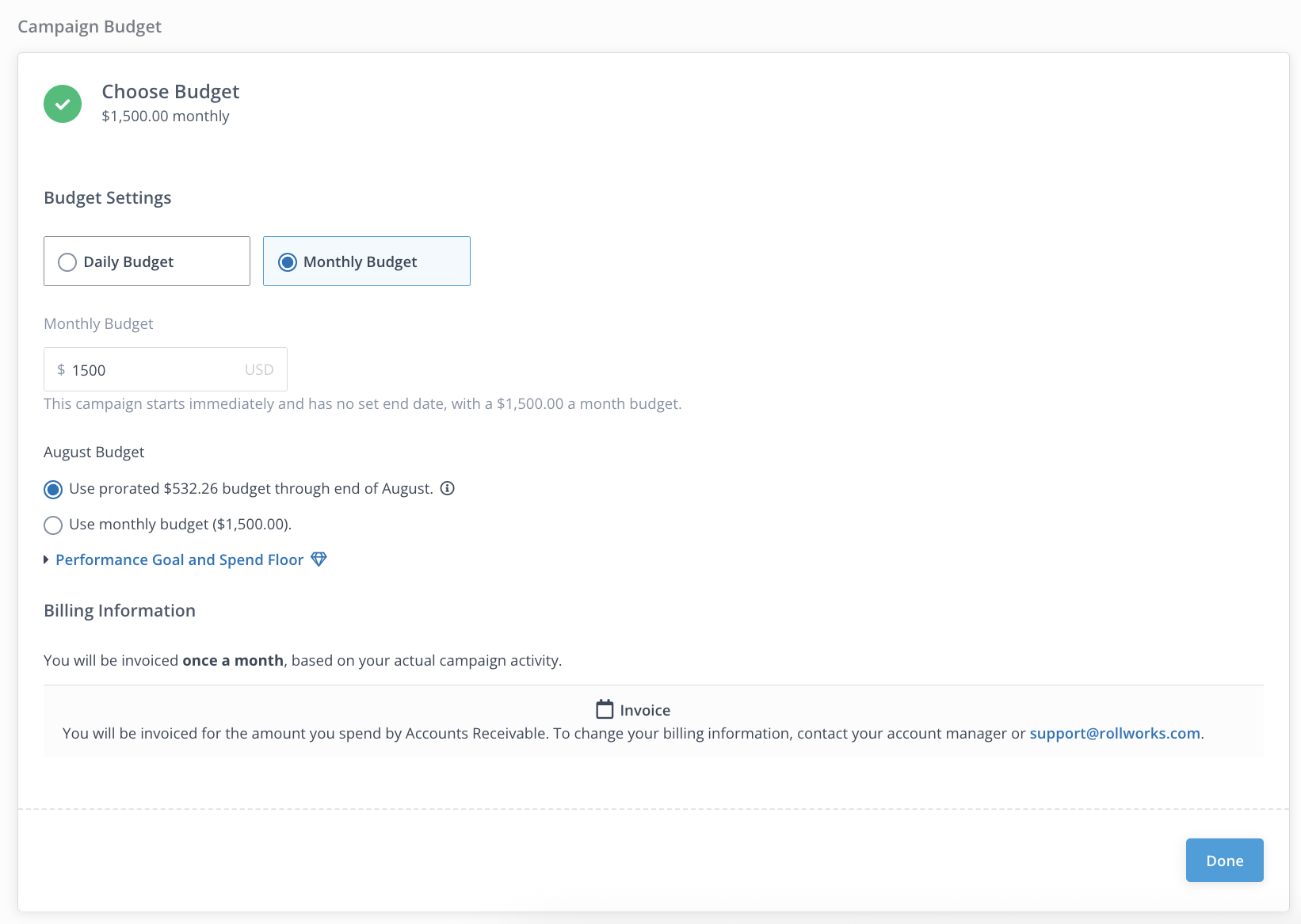Select the Daily Budget radio button

(x=67, y=262)
